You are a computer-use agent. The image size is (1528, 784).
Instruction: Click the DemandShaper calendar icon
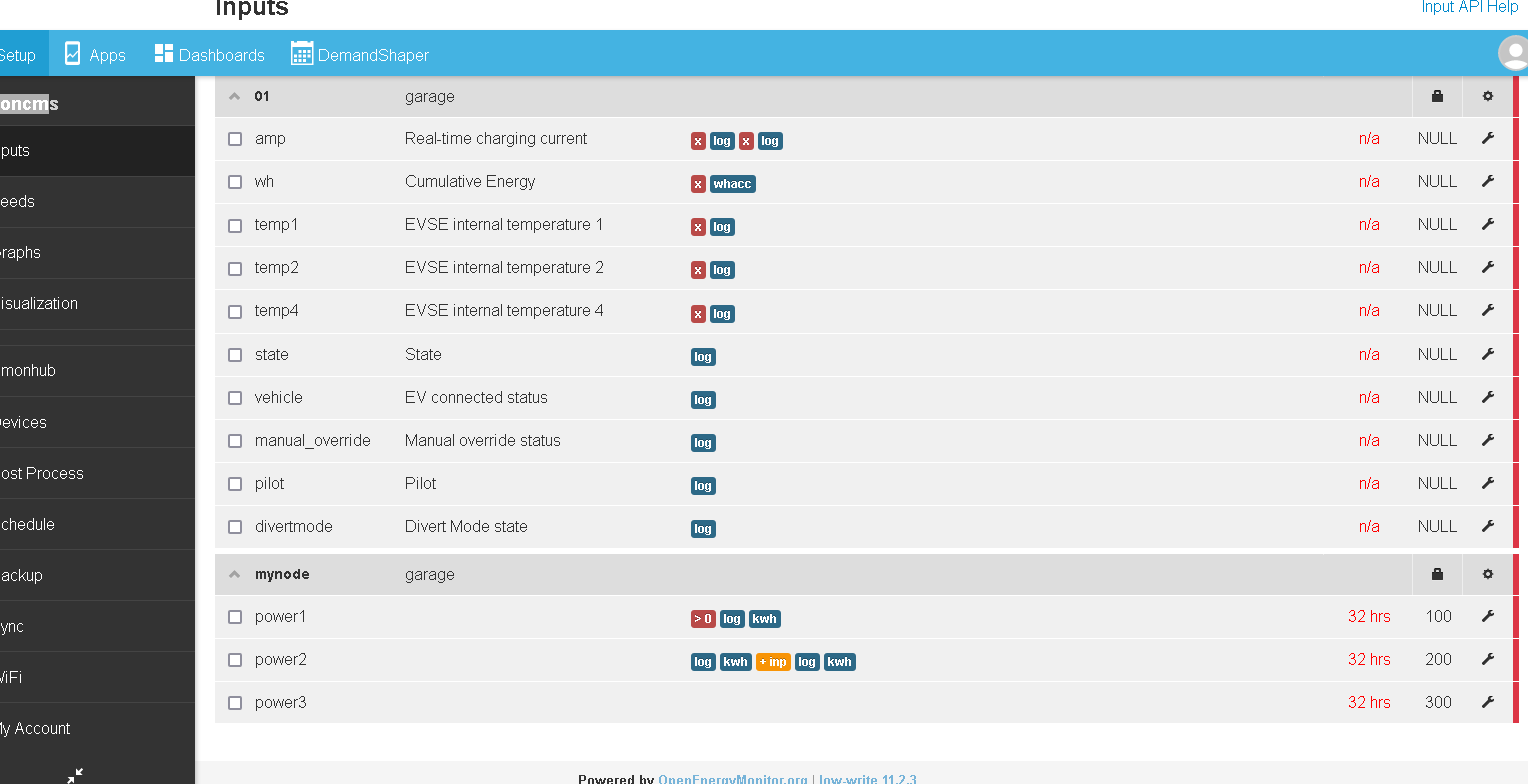tap(302, 53)
